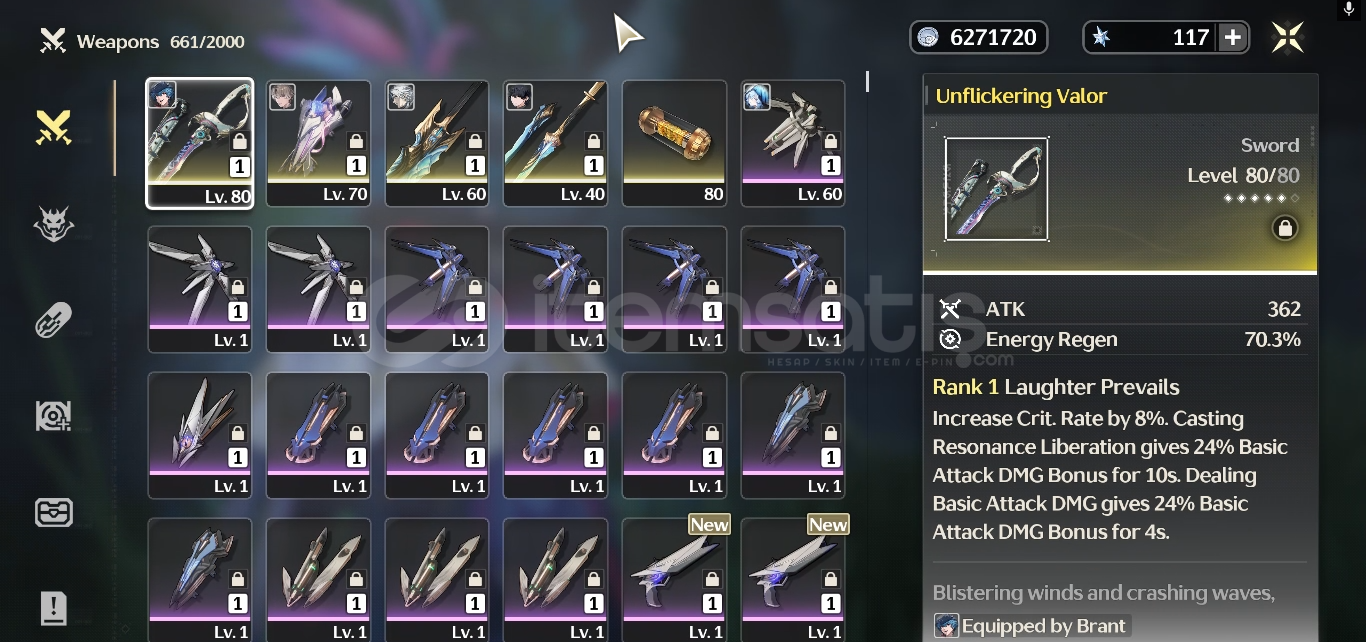Choose the Lv. 40 sword weapon
1366x642 pixels.
pos(555,143)
